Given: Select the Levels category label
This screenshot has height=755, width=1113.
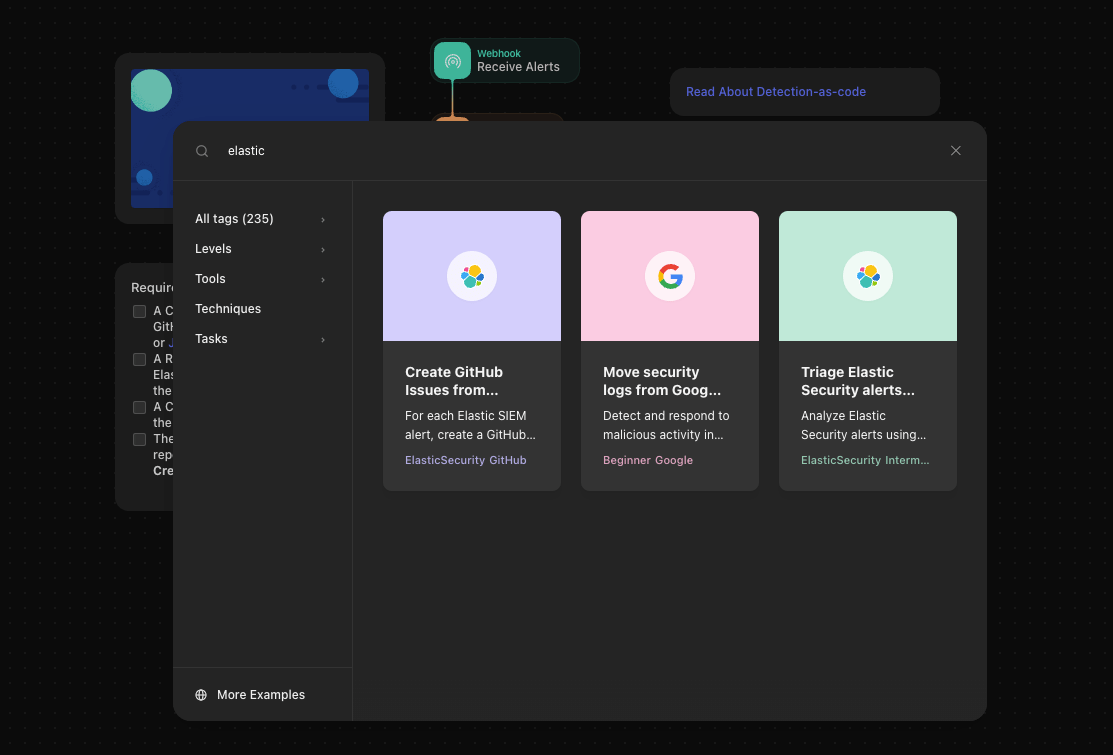Looking at the screenshot, I should click(x=213, y=249).
